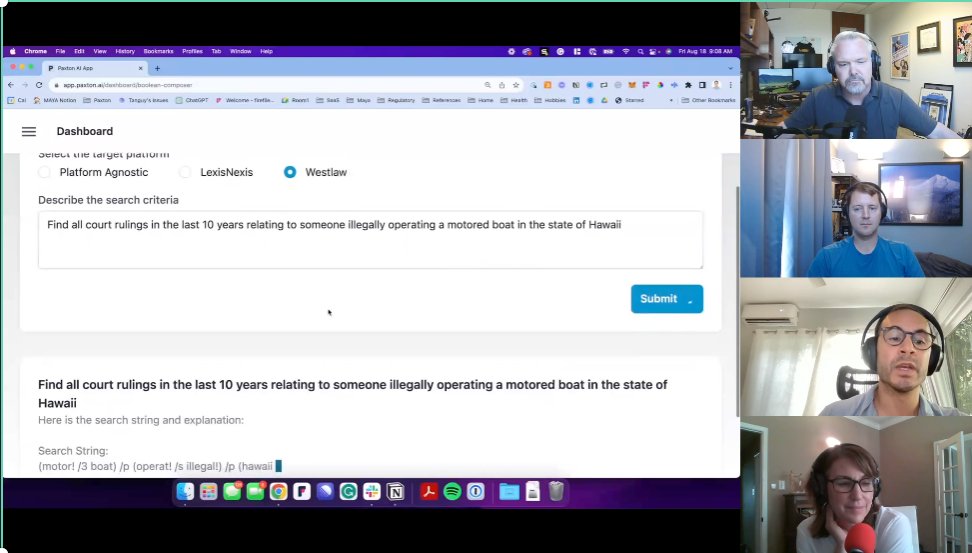Expand the tab search chevron
972x553 pixels.
coord(730,68)
